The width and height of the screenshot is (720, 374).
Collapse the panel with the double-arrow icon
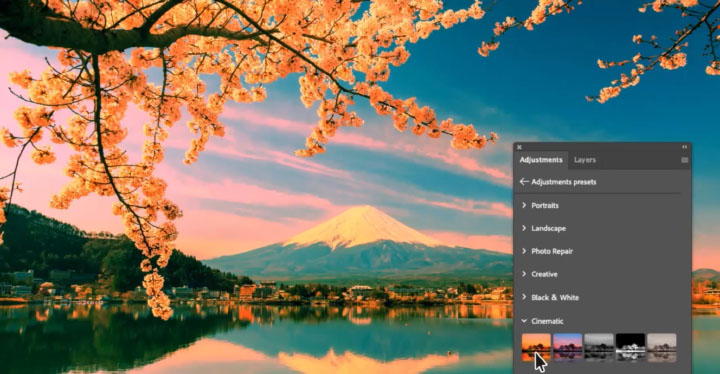[685, 147]
